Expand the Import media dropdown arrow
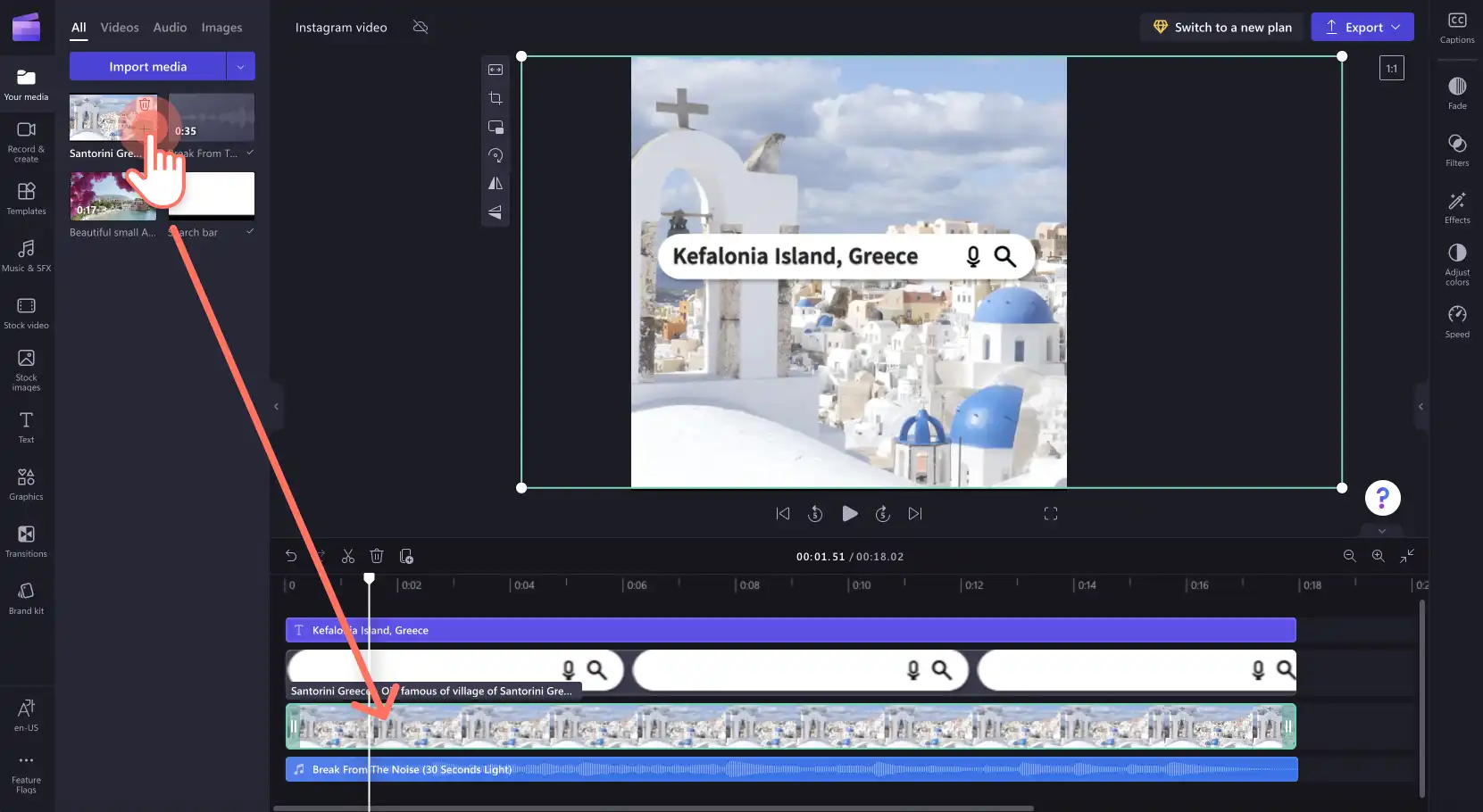 [240, 66]
